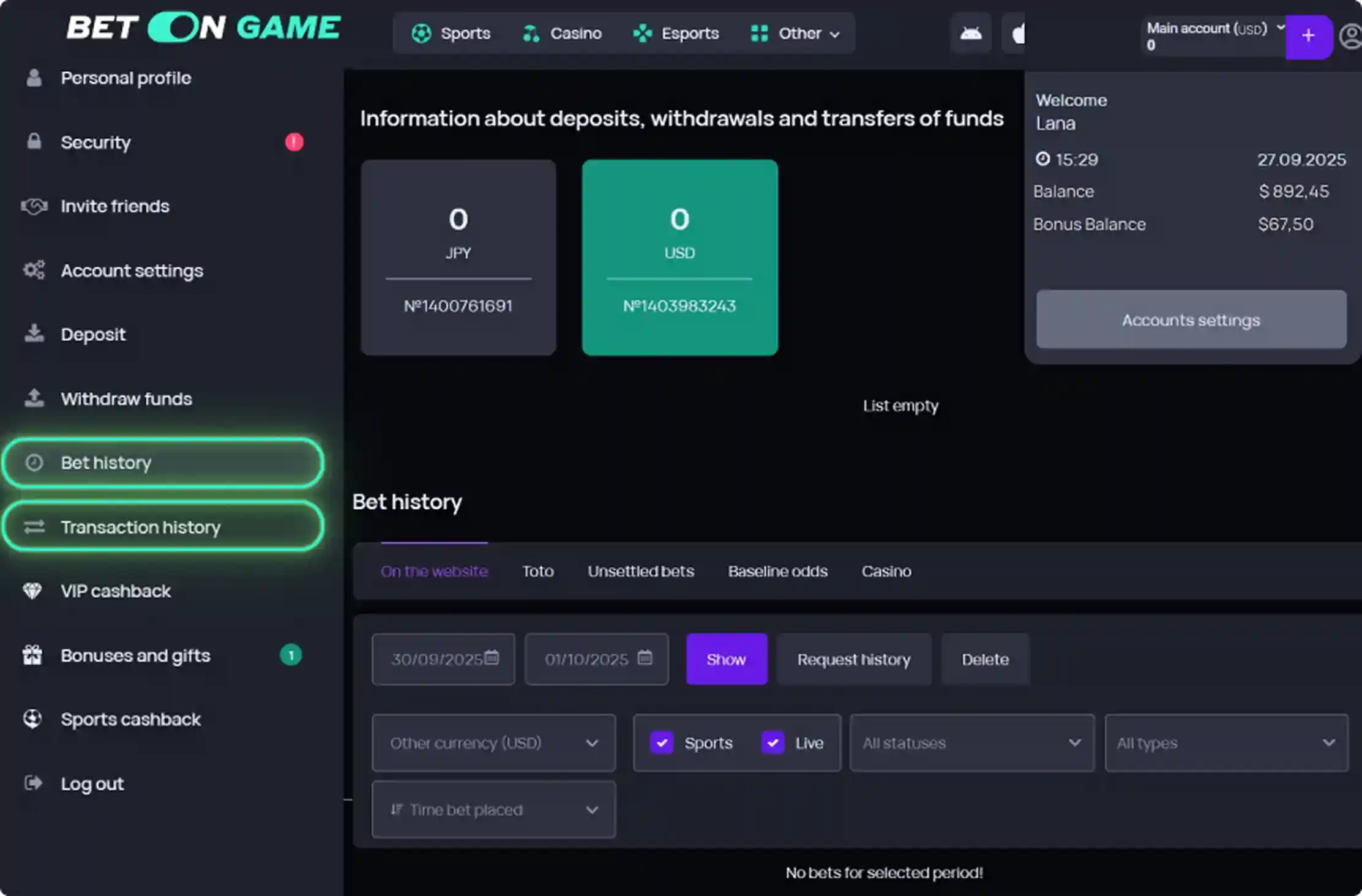The height and width of the screenshot is (896, 1362).
Task: Open the Time bet placed sorting dropdown
Action: click(493, 809)
